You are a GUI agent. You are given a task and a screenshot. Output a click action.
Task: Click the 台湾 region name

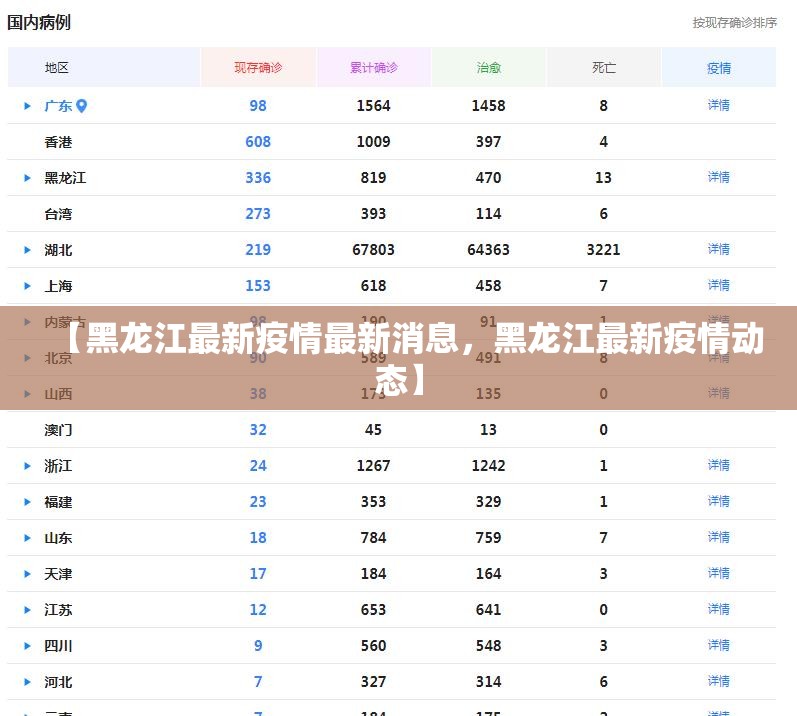(x=58, y=214)
